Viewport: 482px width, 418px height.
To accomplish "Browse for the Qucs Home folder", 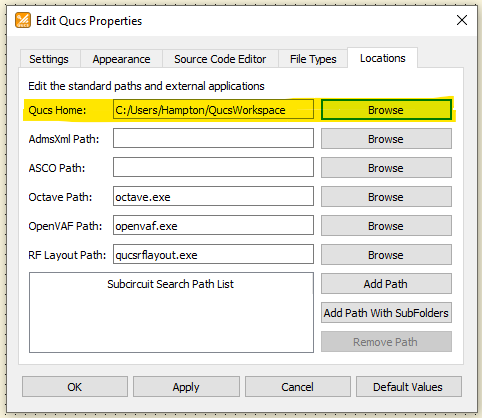I will [x=386, y=110].
